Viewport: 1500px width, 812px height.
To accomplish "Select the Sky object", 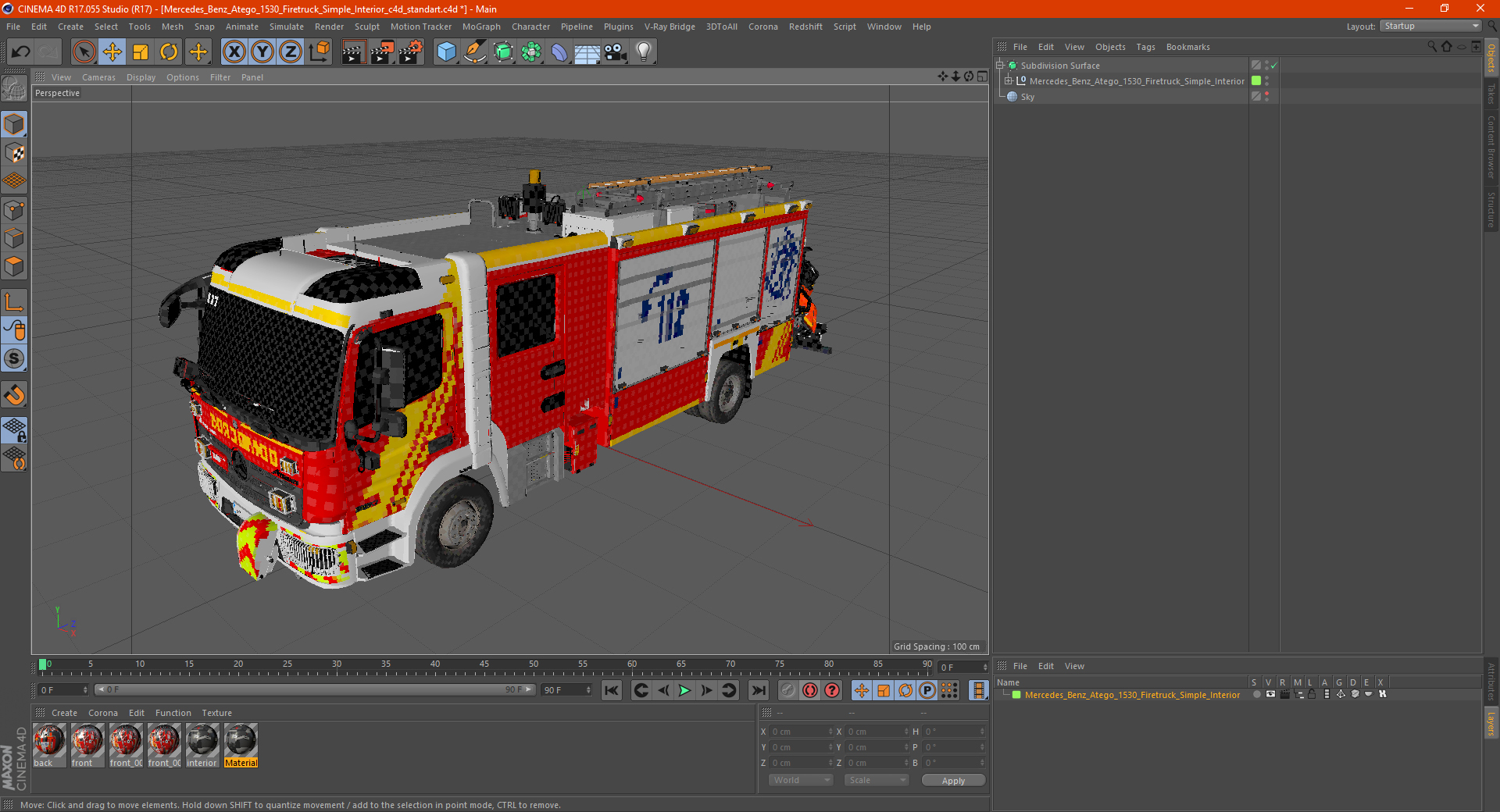I will click(x=1027, y=97).
